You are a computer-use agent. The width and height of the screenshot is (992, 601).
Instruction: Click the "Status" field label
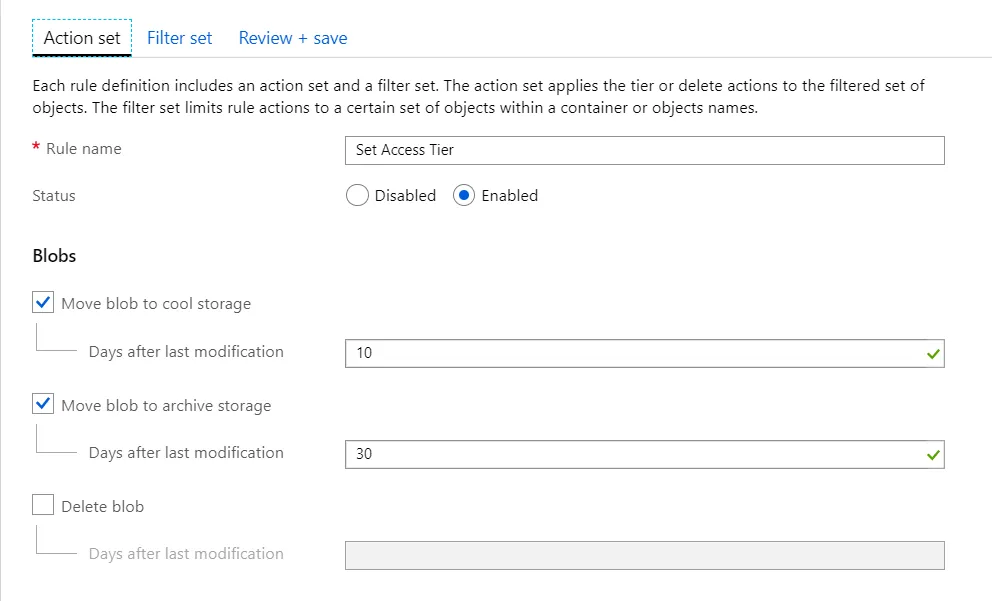pyautogui.click(x=54, y=196)
